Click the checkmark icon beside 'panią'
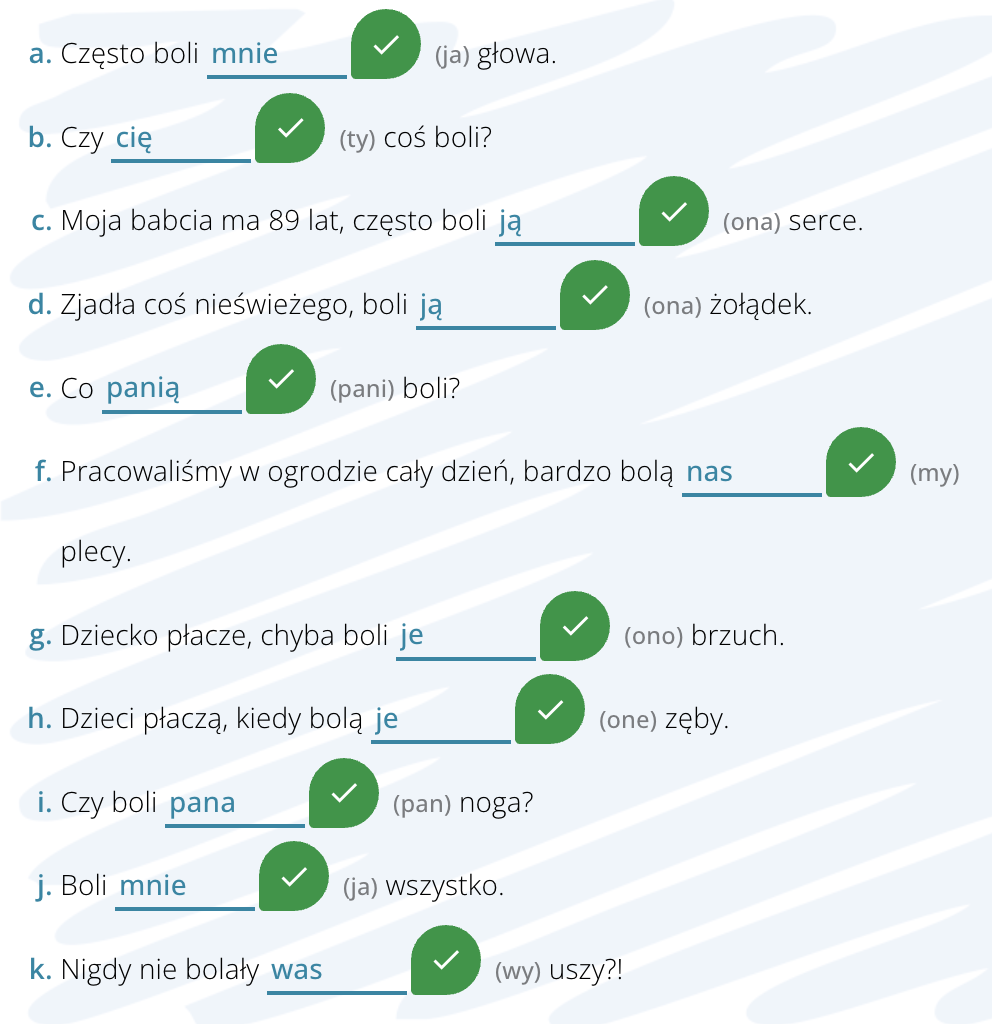Viewport: 992px width, 1024px height. [x=281, y=379]
